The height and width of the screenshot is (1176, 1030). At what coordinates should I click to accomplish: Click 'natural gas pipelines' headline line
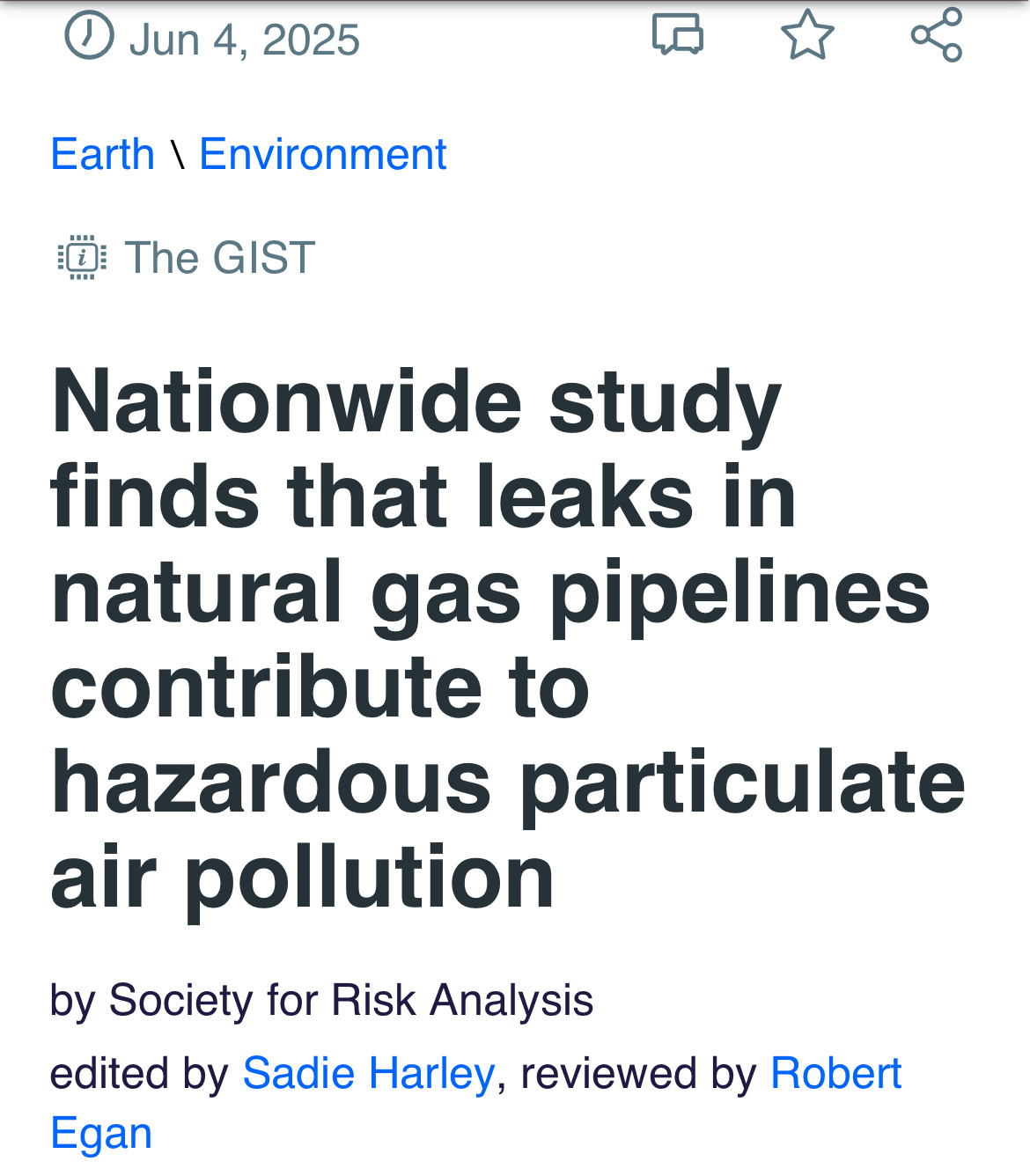pyautogui.click(x=491, y=592)
